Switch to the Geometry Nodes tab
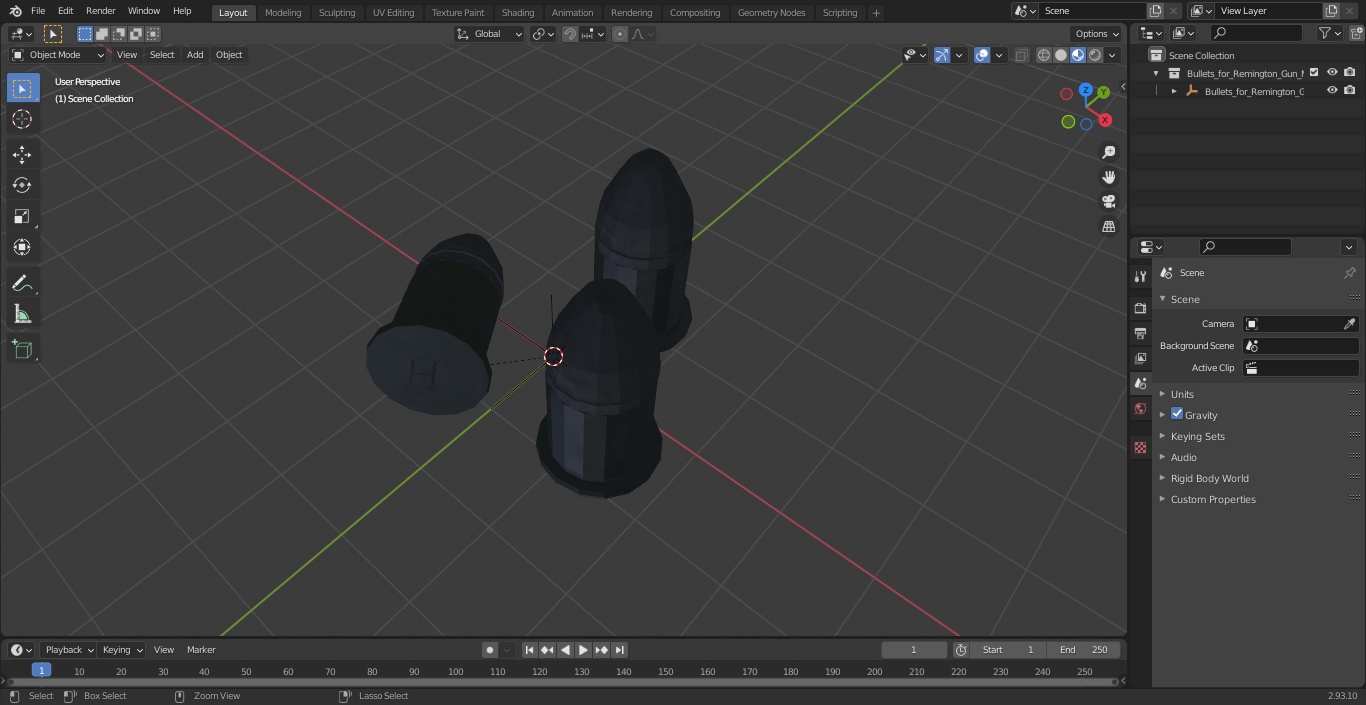The image size is (1366, 705). click(x=771, y=12)
